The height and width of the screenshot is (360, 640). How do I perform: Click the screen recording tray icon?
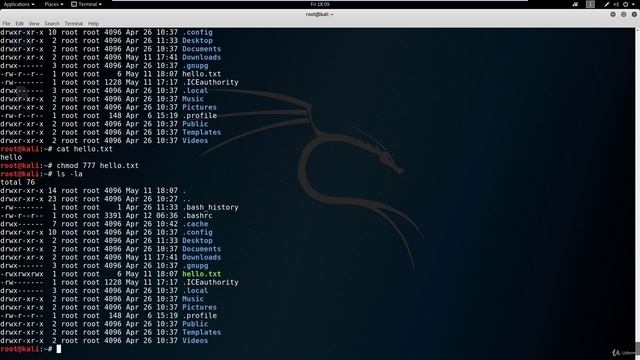[575, 4]
